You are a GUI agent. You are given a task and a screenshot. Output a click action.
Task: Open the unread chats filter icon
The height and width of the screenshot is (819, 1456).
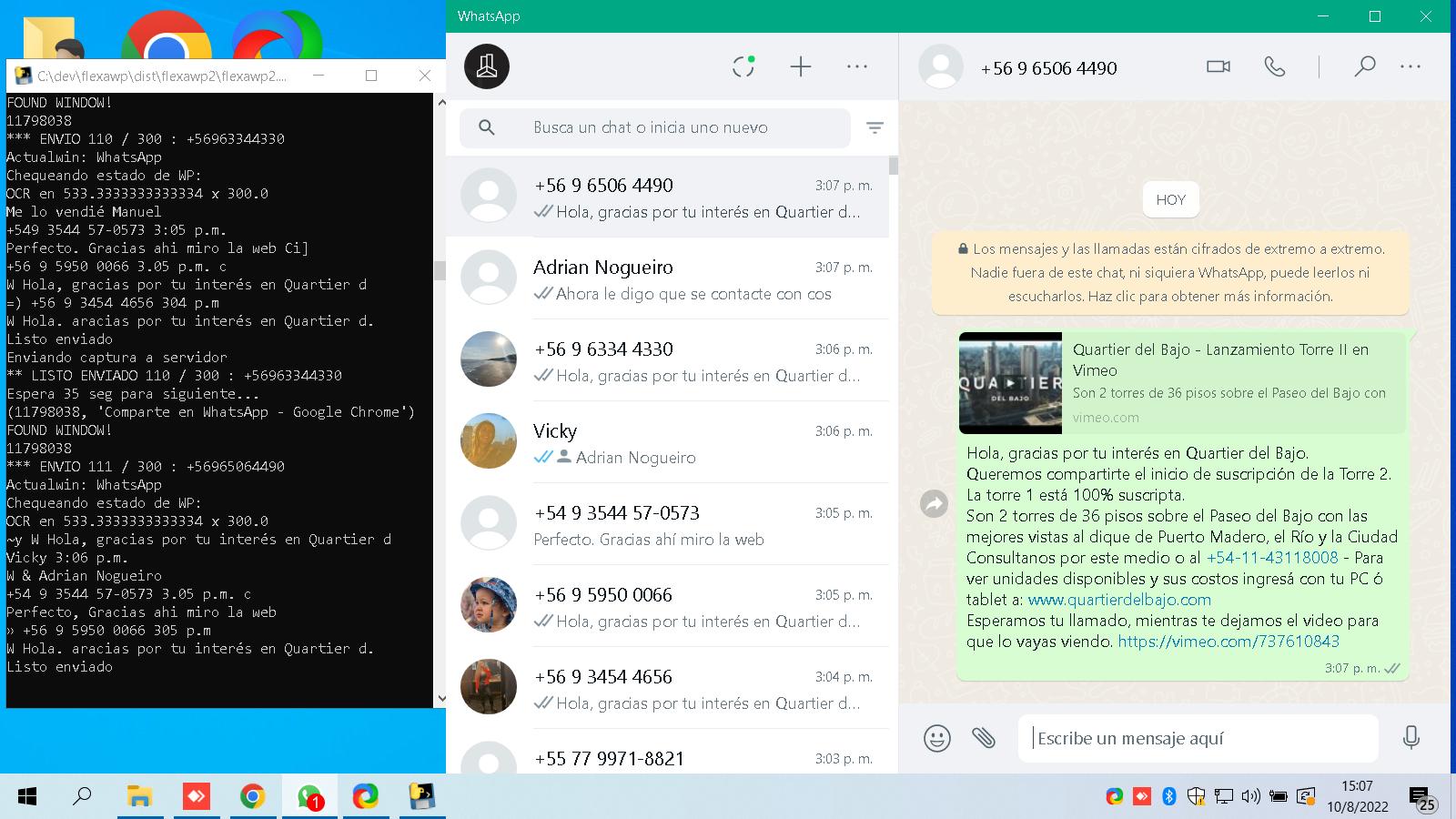pyautogui.click(x=875, y=127)
